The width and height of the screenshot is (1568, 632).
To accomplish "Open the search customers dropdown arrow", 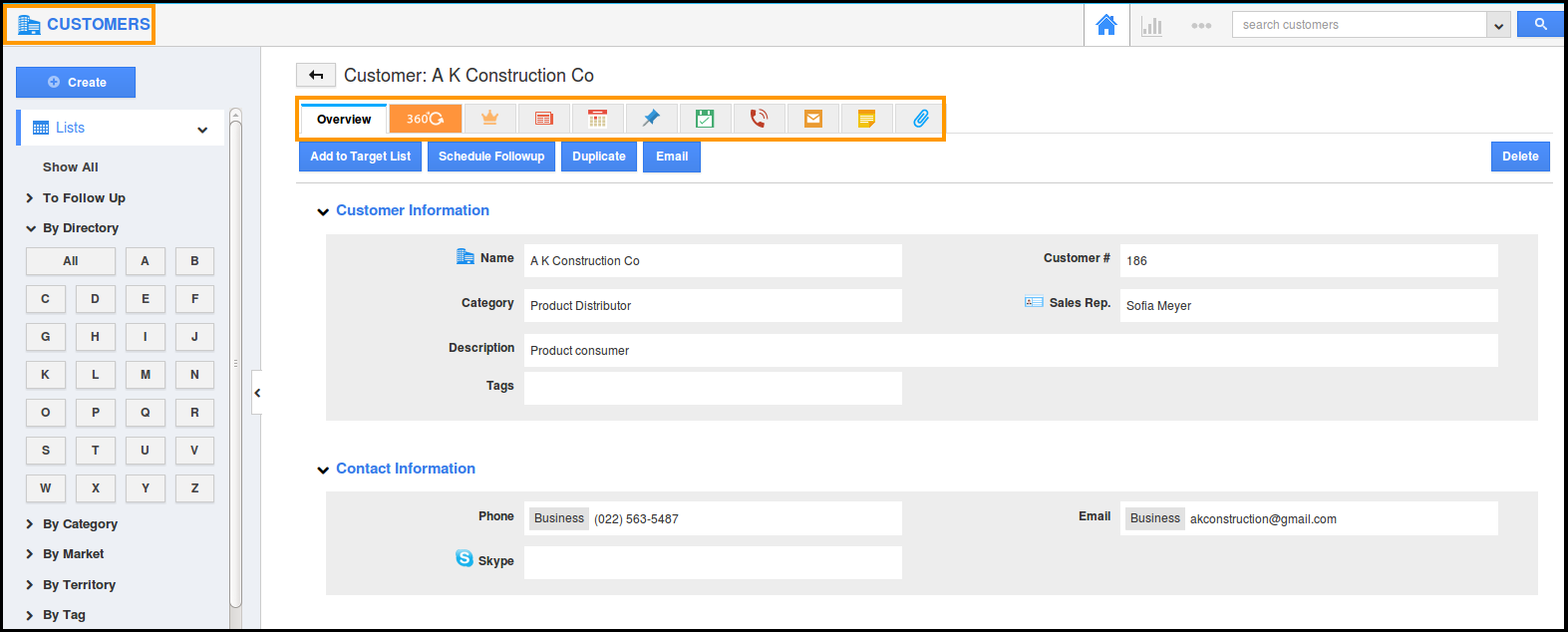I will point(1498,26).
